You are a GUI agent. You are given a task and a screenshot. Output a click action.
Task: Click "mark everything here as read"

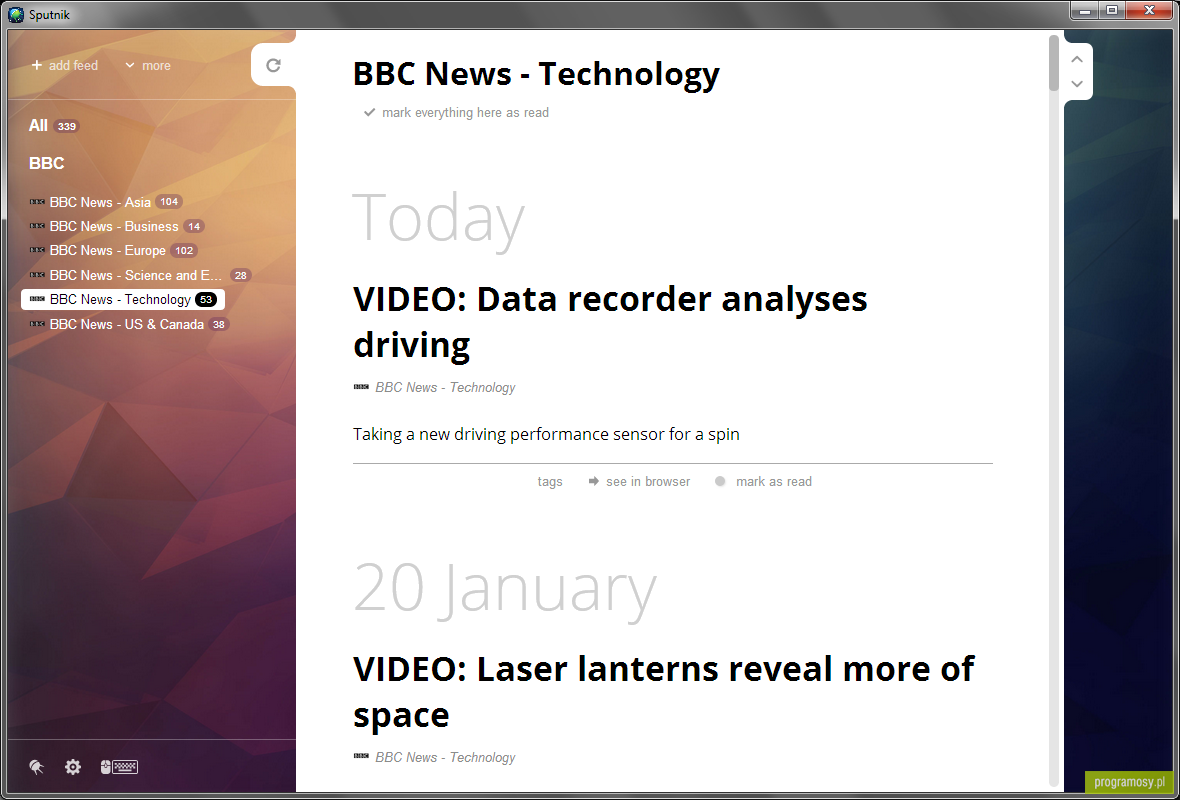click(x=456, y=113)
